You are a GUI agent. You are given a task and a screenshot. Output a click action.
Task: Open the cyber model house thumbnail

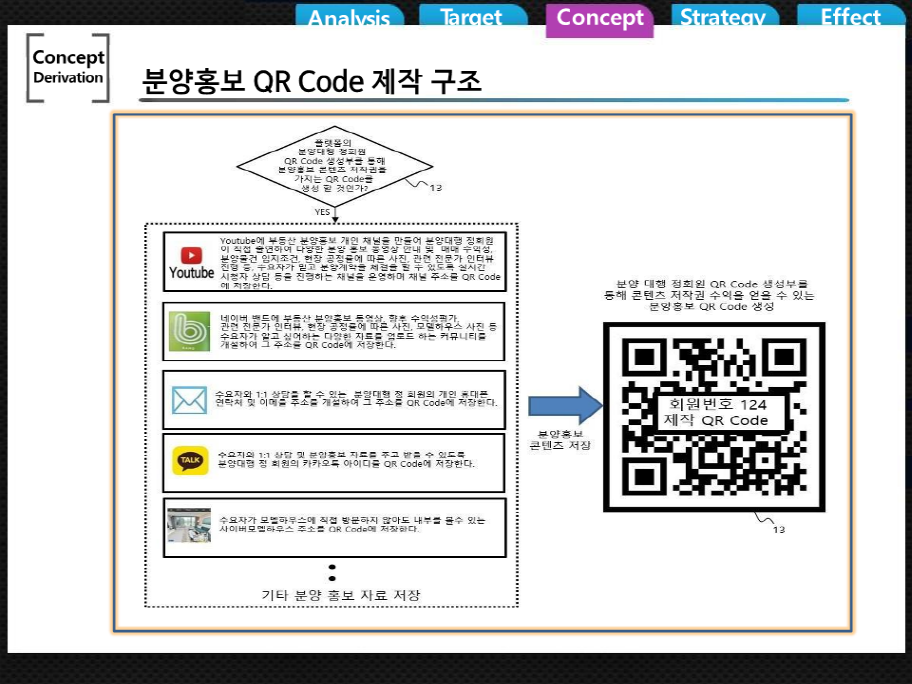(190, 526)
